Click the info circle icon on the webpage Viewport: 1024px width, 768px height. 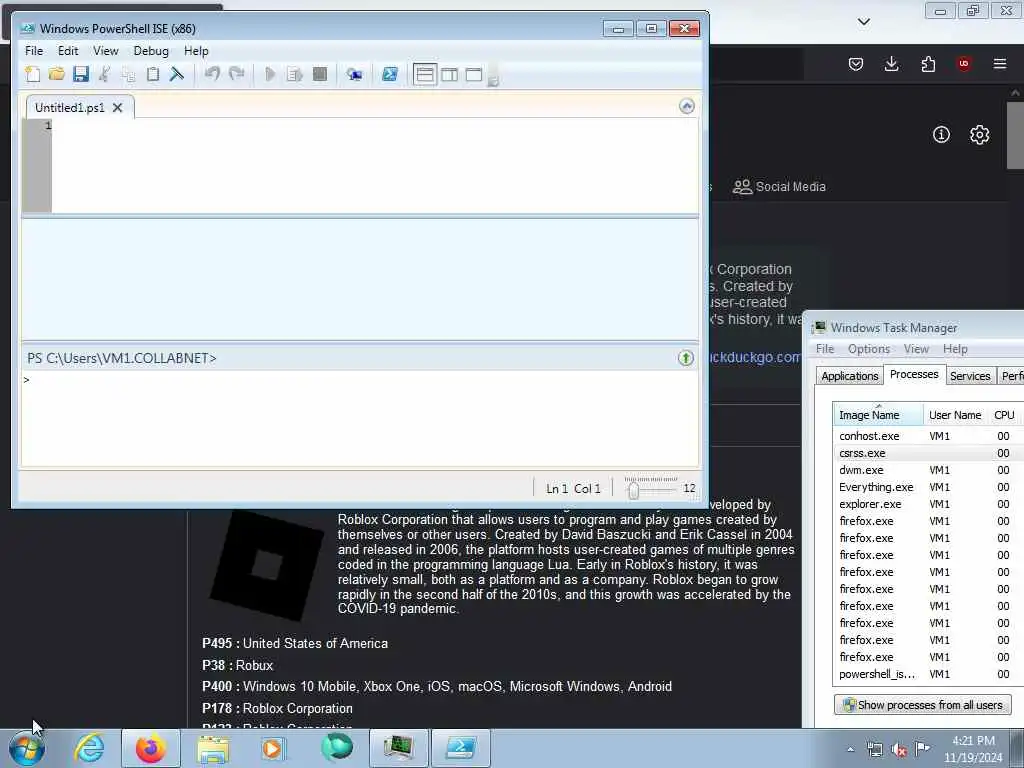click(941, 135)
